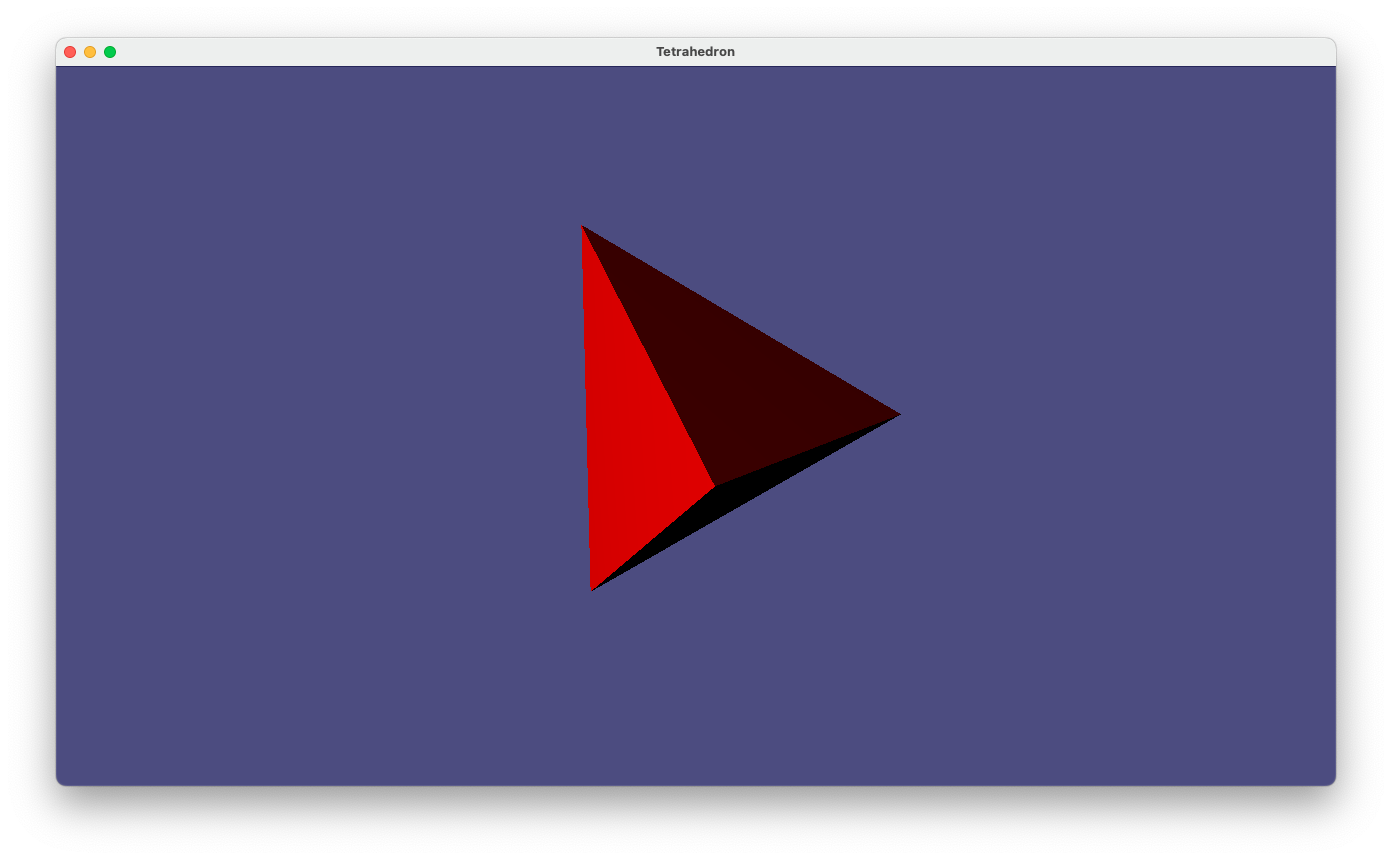
Task: Select the edge between maroon and black faces
Action: (808, 450)
